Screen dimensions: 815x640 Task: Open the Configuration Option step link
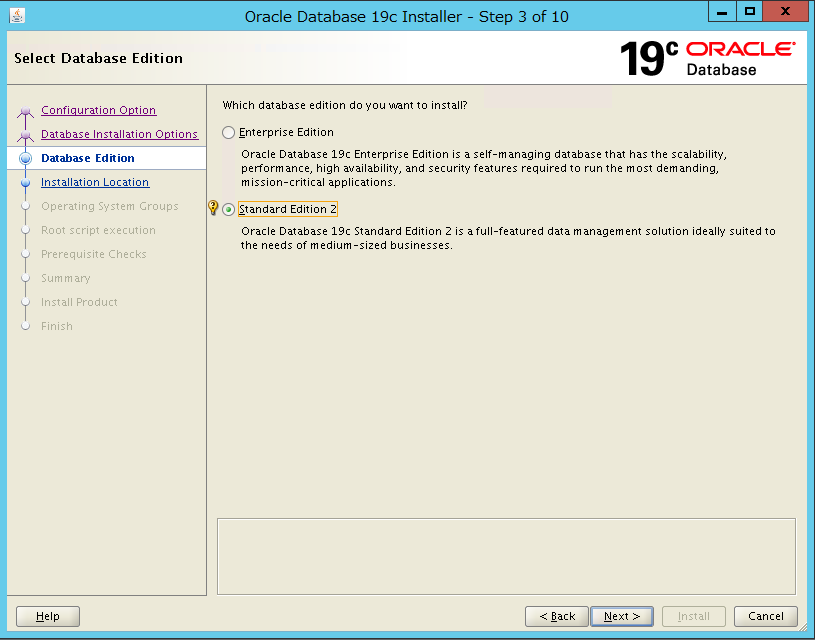[x=98, y=110]
